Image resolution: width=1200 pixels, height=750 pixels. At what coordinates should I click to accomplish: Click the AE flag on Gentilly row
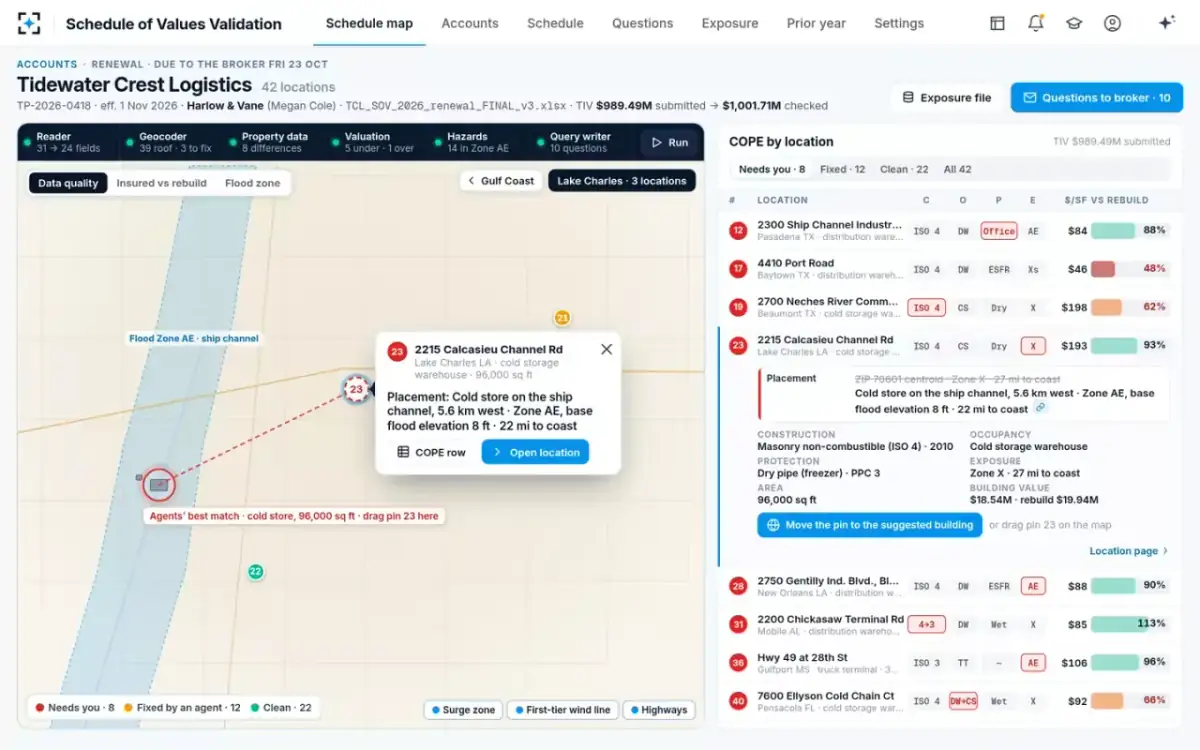coord(1032,586)
